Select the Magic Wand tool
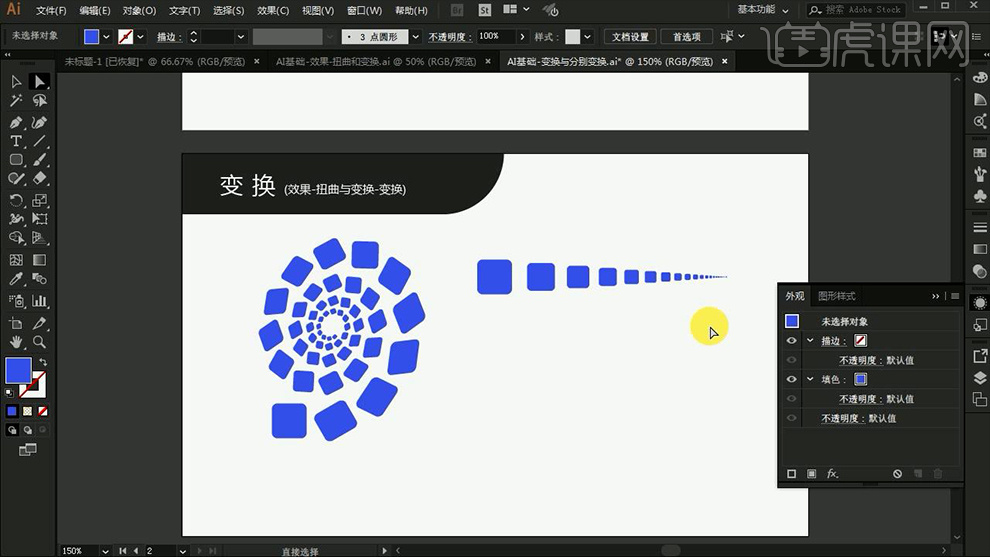Viewport: 990px width, 557px height. tap(16, 101)
